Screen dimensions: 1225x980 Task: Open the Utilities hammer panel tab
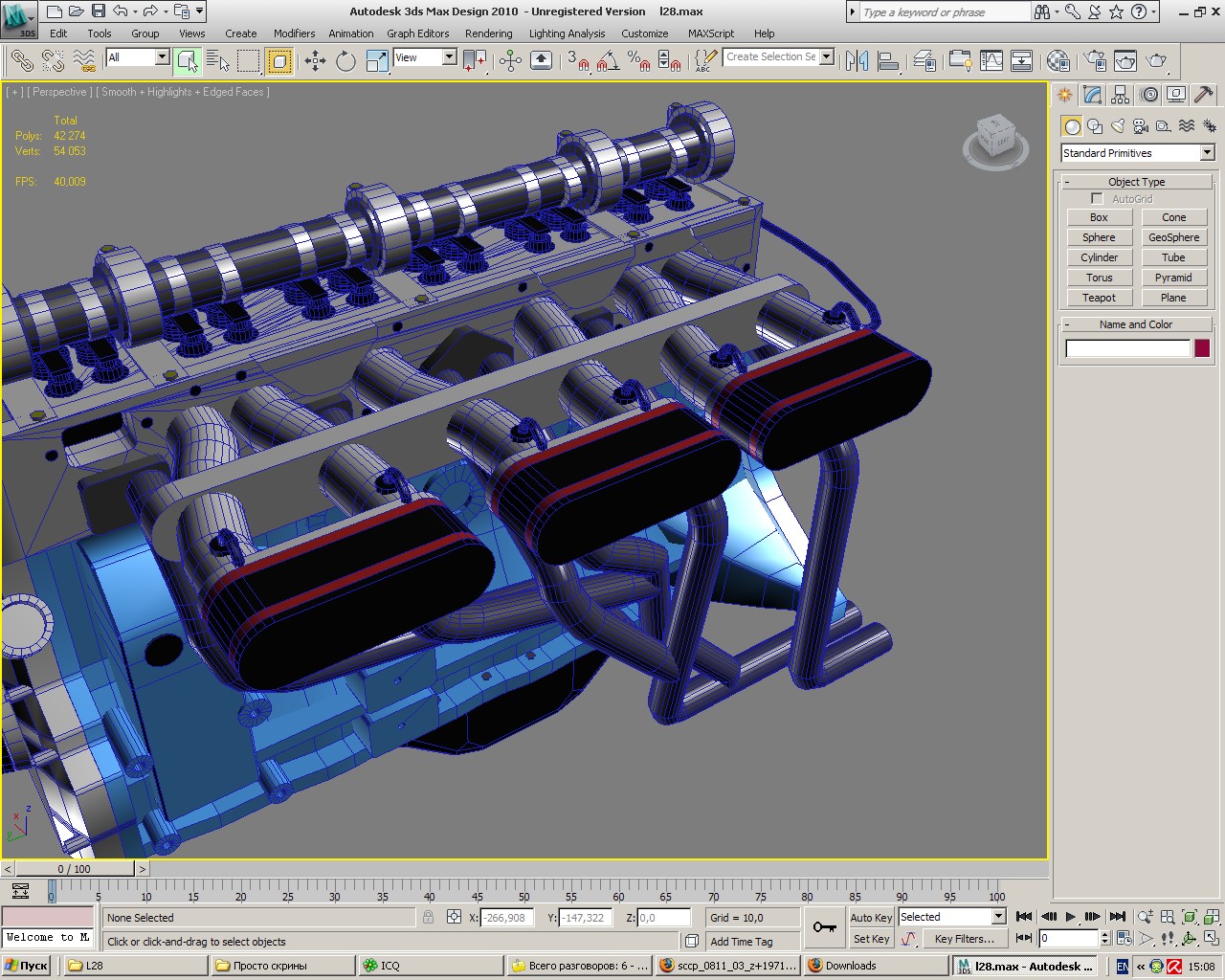click(1204, 95)
